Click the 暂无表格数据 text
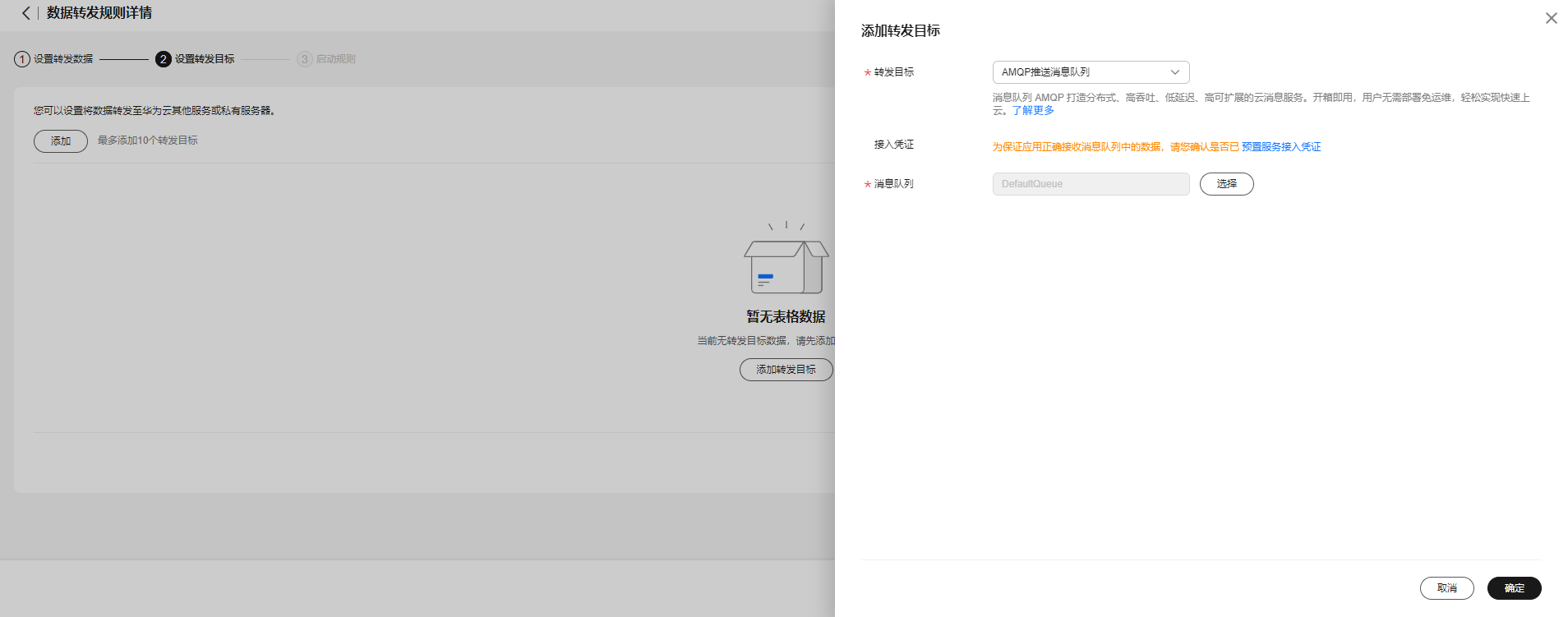Screen dimensions: 1568x617 point(786,317)
